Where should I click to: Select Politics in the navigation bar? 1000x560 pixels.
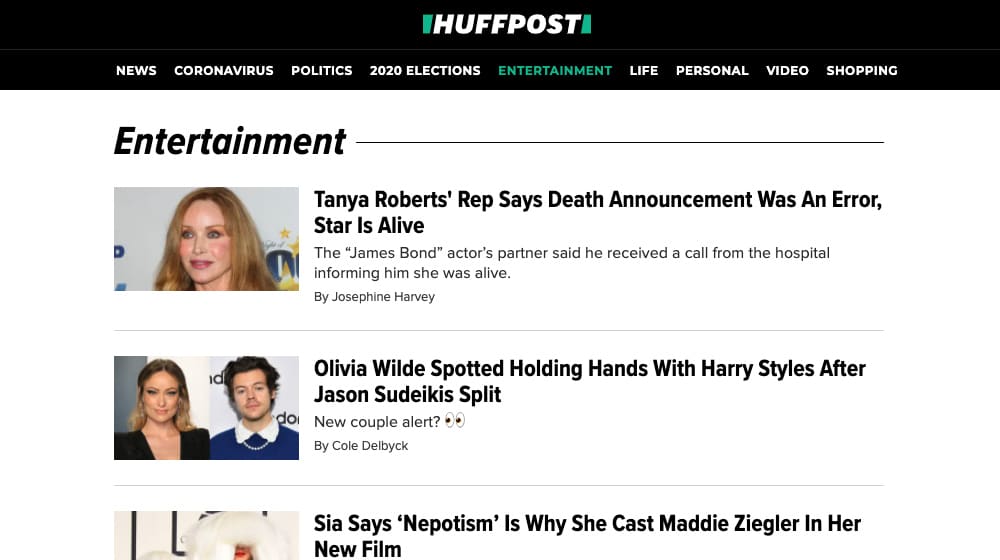click(x=321, y=71)
